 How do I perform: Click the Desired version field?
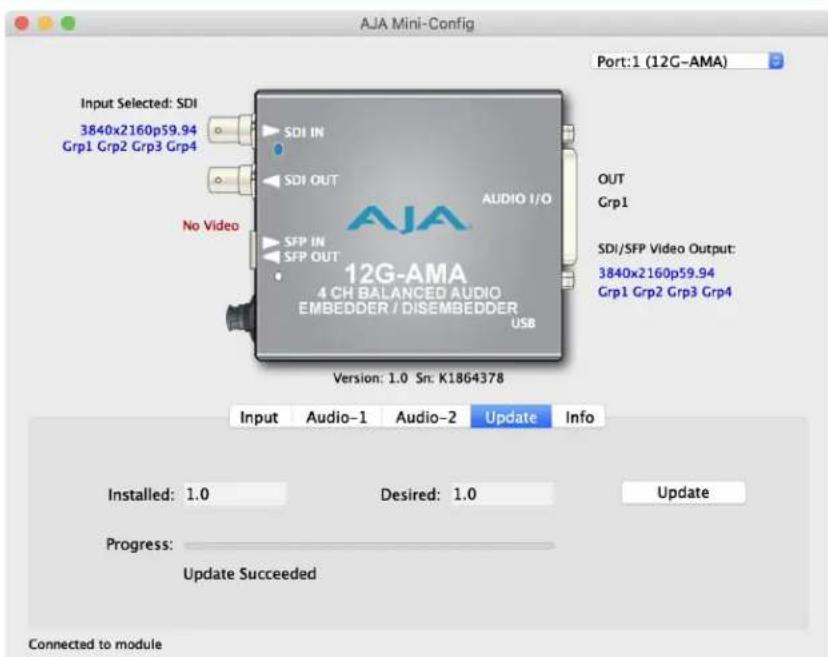(502, 494)
